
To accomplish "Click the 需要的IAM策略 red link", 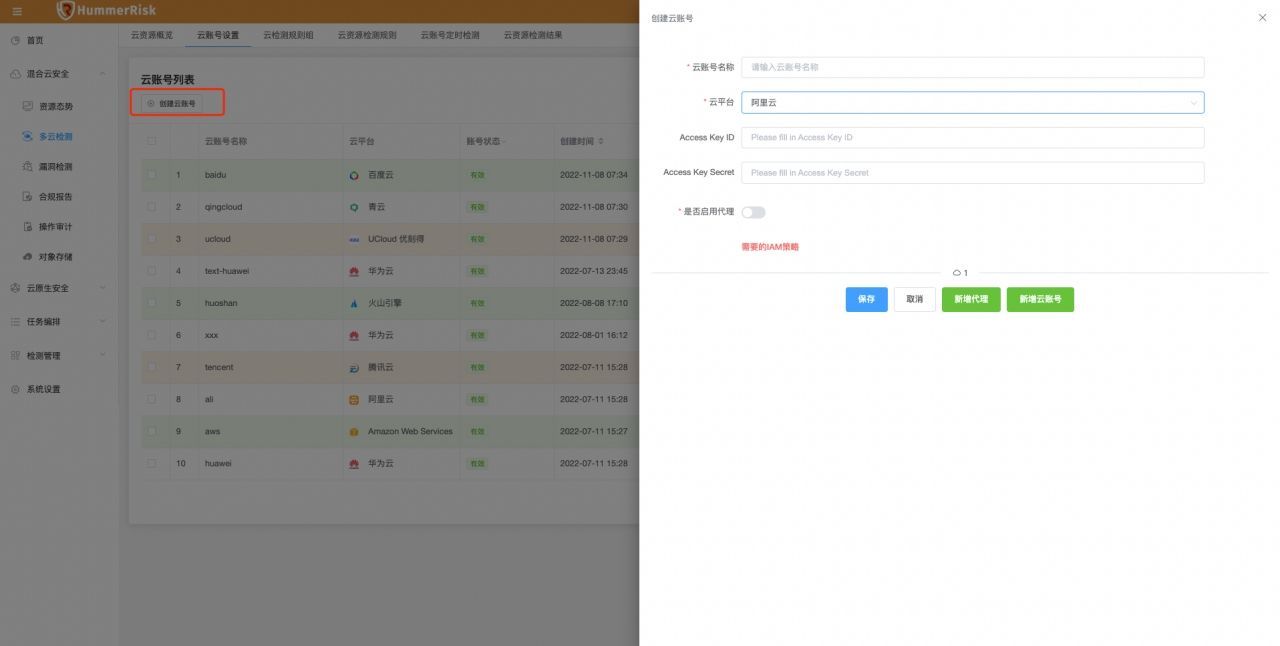I will point(770,246).
